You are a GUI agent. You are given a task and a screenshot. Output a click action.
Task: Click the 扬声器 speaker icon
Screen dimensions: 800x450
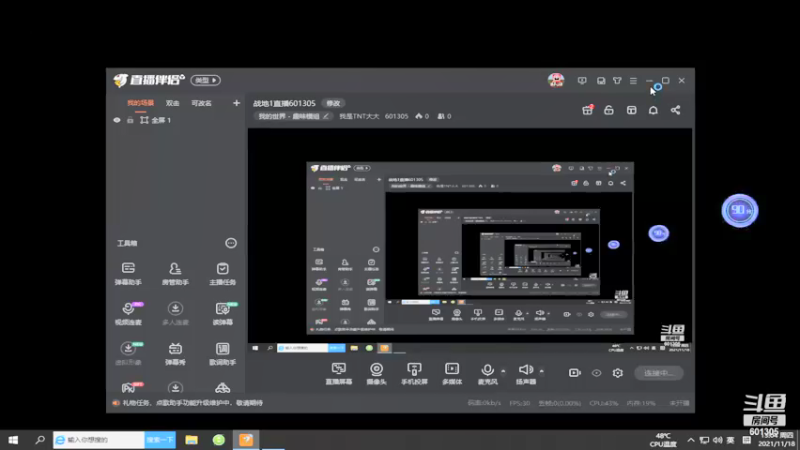pyautogui.click(x=526, y=369)
